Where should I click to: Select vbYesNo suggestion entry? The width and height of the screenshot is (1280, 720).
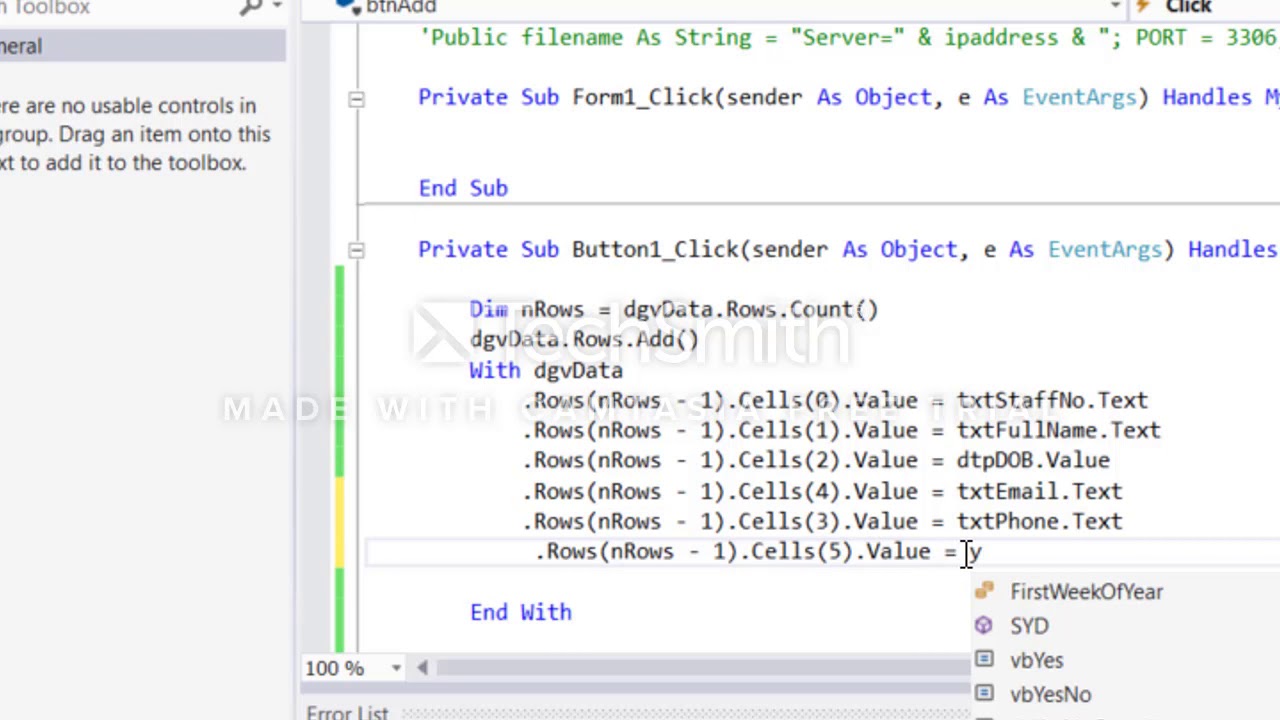pyautogui.click(x=1050, y=694)
